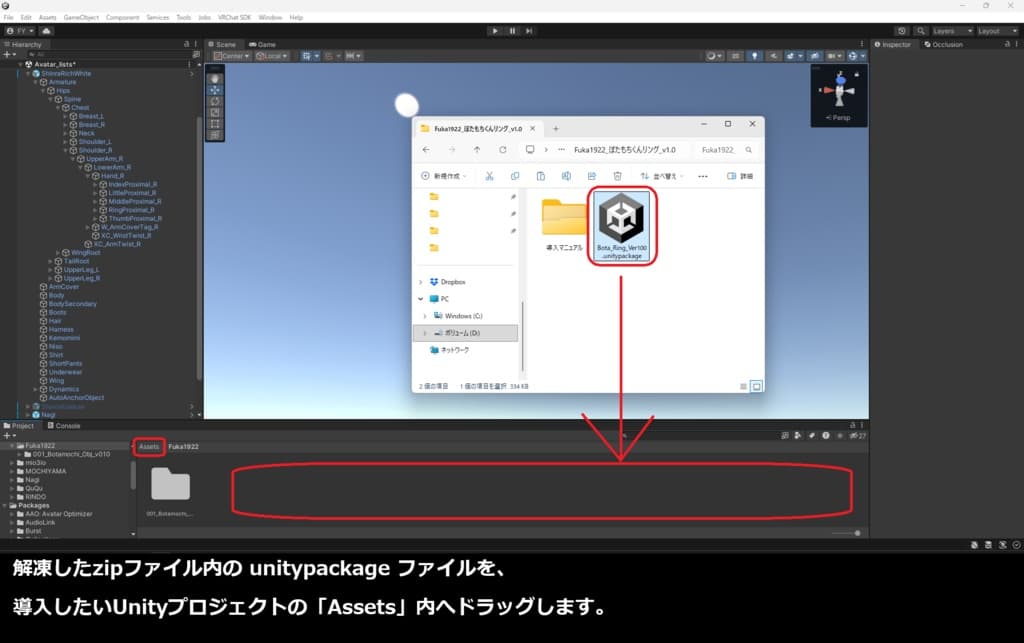Toggle the 2D view mode in Scene
1024x643 pixels.
(735, 55)
